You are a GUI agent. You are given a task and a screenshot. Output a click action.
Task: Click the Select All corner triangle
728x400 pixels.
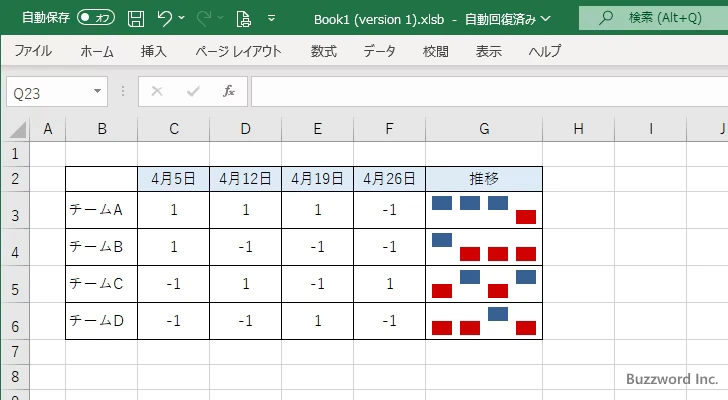18,129
